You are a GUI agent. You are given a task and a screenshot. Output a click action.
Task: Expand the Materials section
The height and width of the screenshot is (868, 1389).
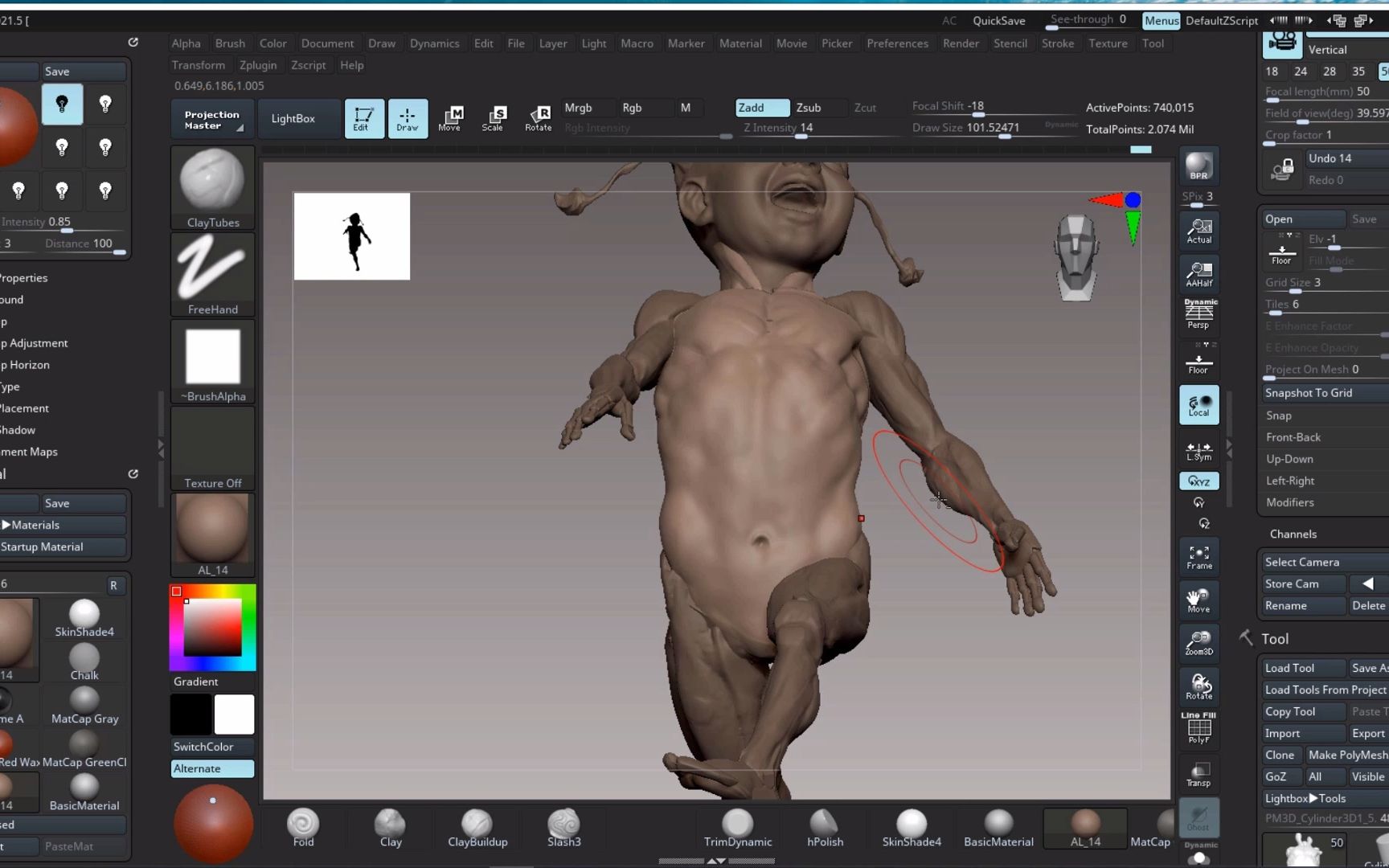(63, 525)
